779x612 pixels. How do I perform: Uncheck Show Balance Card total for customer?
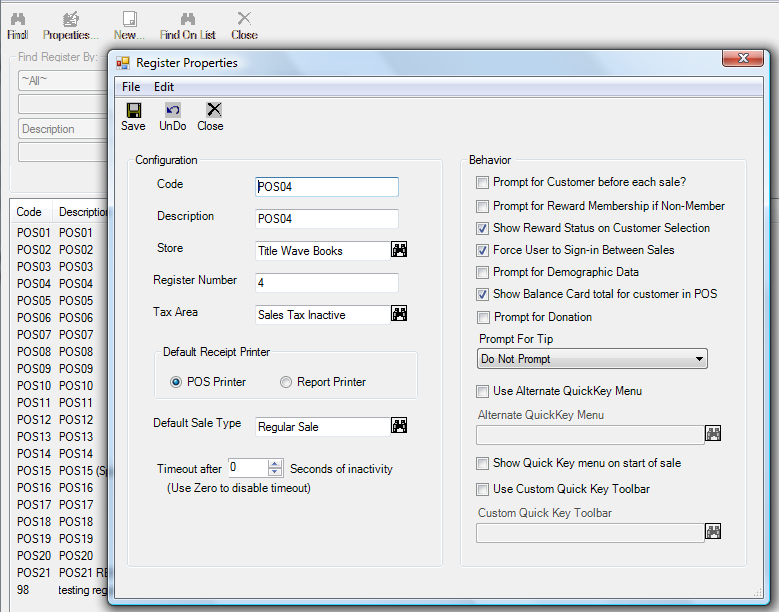[482, 295]
